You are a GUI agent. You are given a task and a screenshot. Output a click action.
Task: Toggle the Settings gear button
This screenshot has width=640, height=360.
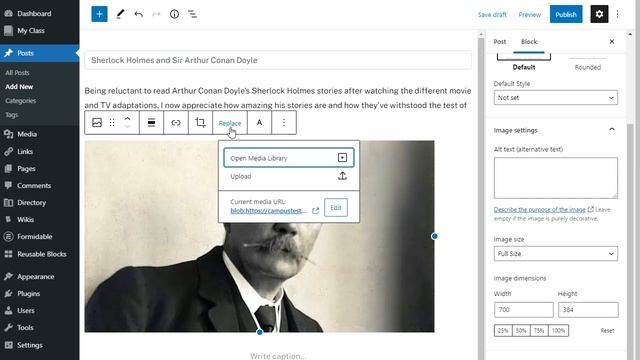(x=599, y=14)
